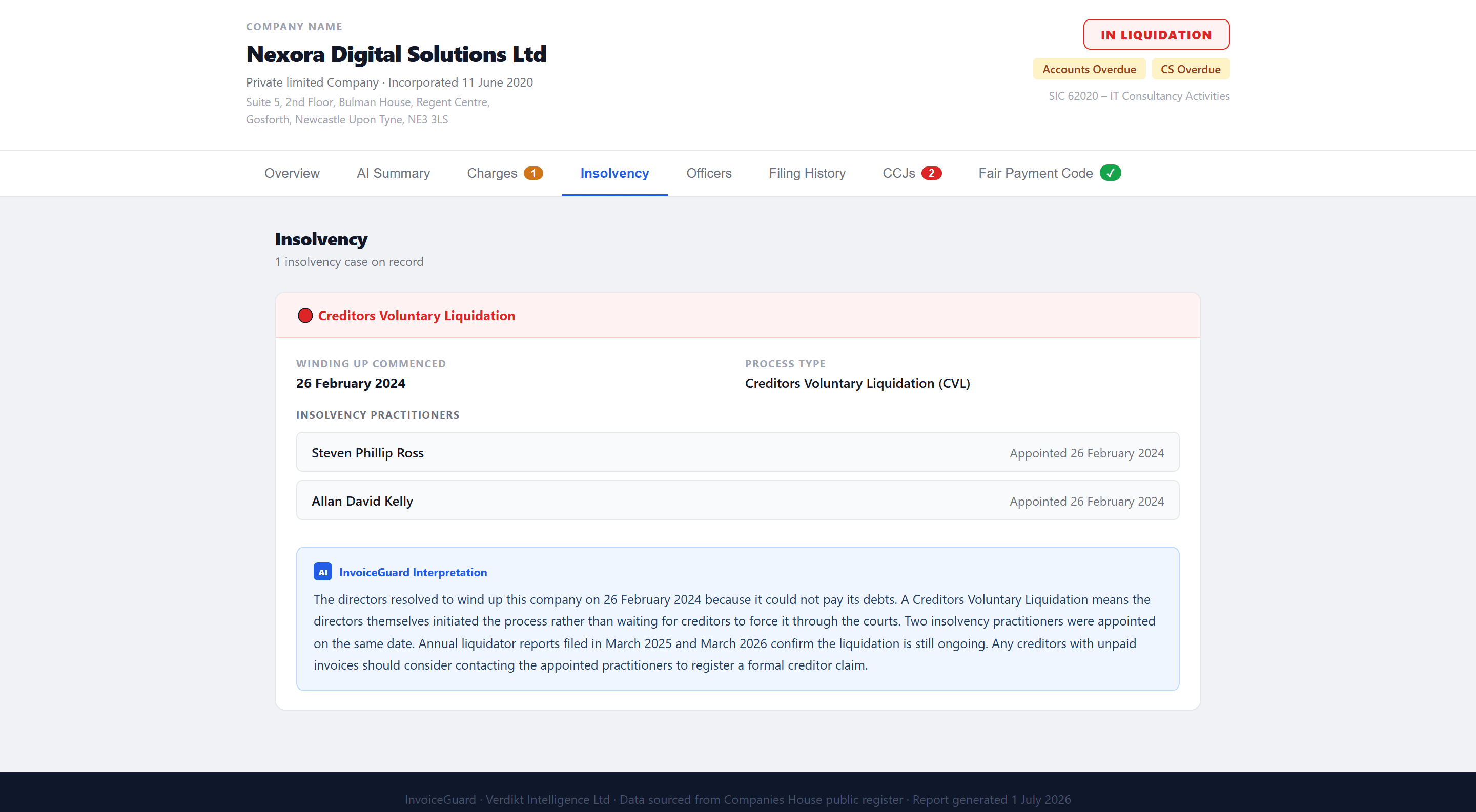The image size is (1476, 812).
Task: Click the winding up date 26 February 2024
Action: (x=351, y=383)
